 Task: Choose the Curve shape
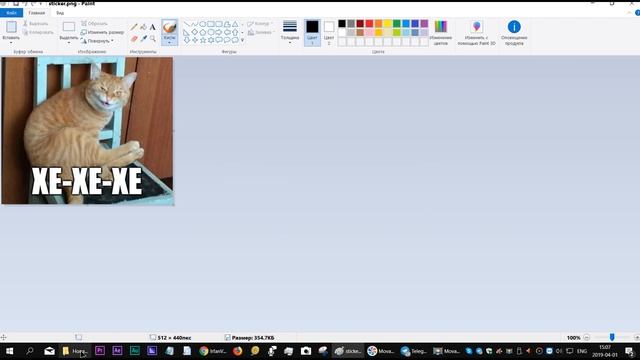click(195, 24)
